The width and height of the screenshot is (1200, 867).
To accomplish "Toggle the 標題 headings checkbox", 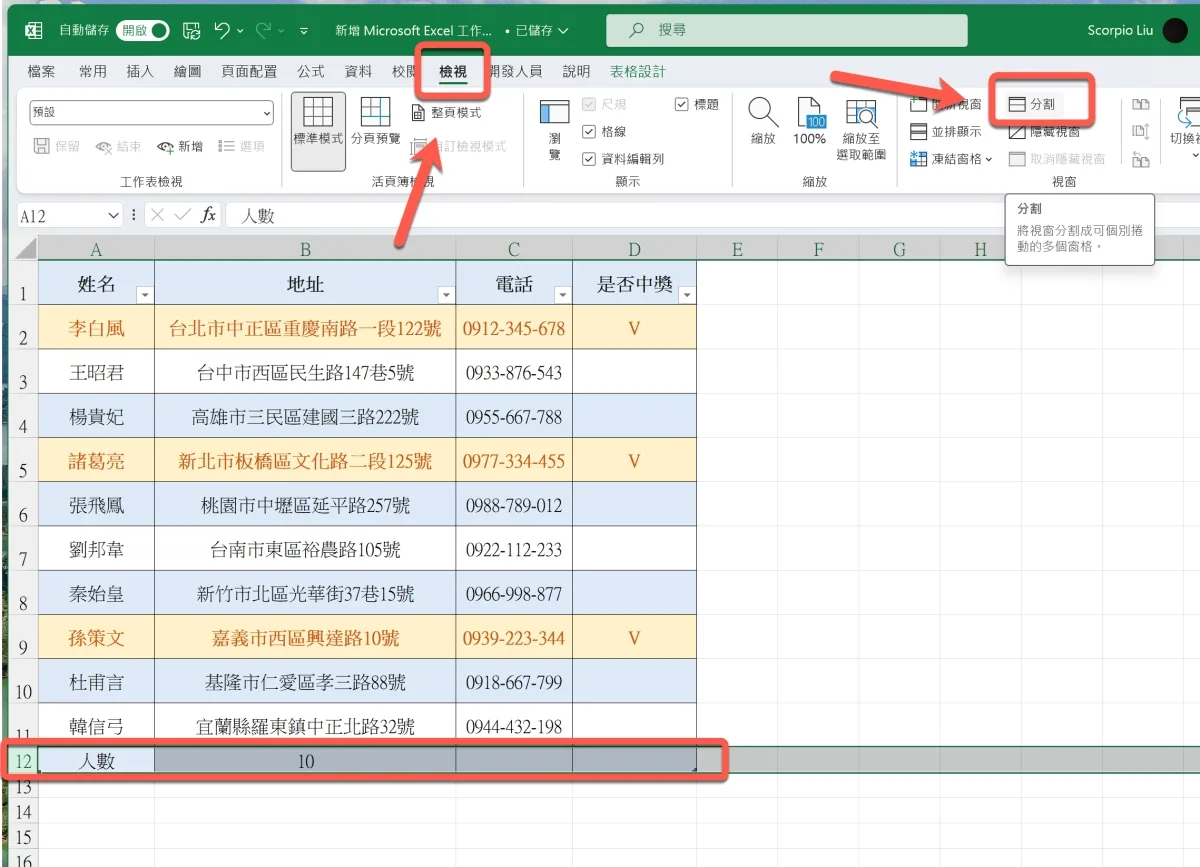I will (681, 104).
